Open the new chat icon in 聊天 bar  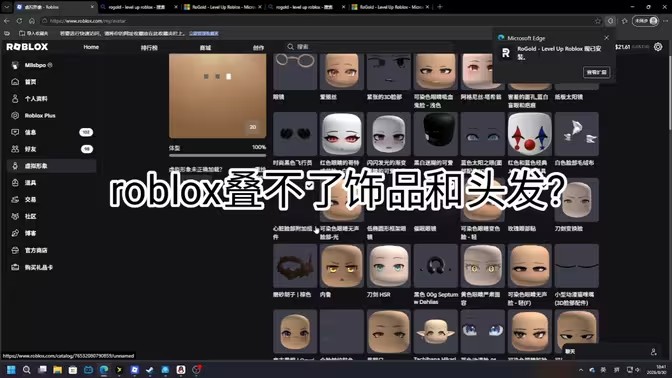tap(653, 352)
